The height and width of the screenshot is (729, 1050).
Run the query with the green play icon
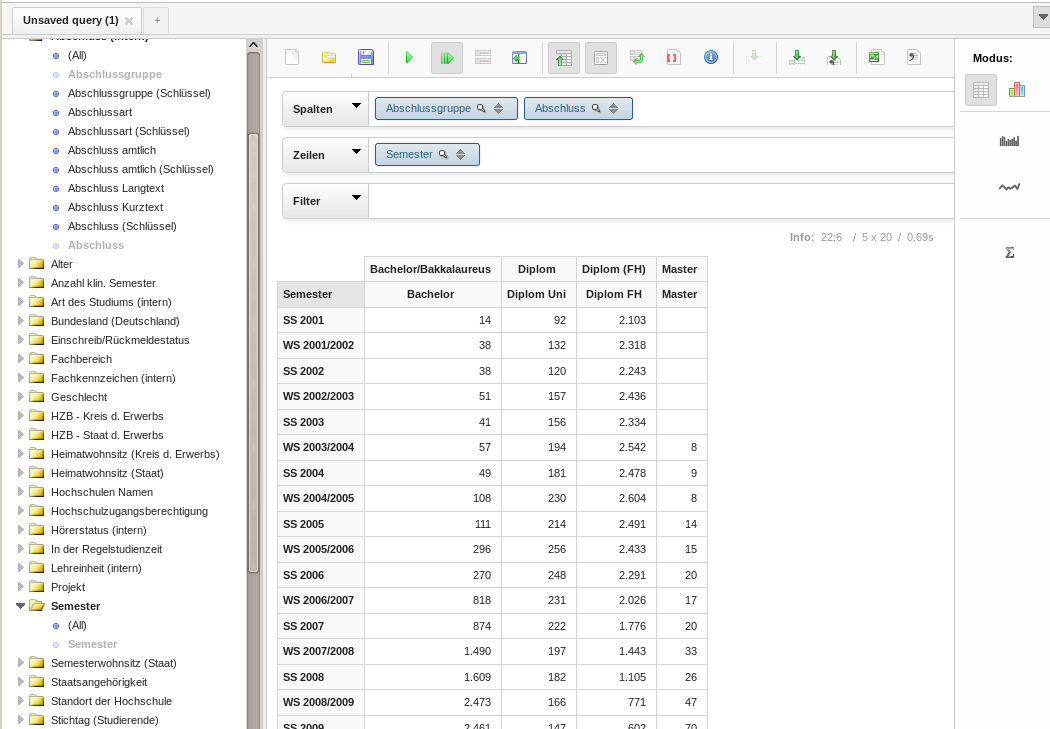pos(409,58)
